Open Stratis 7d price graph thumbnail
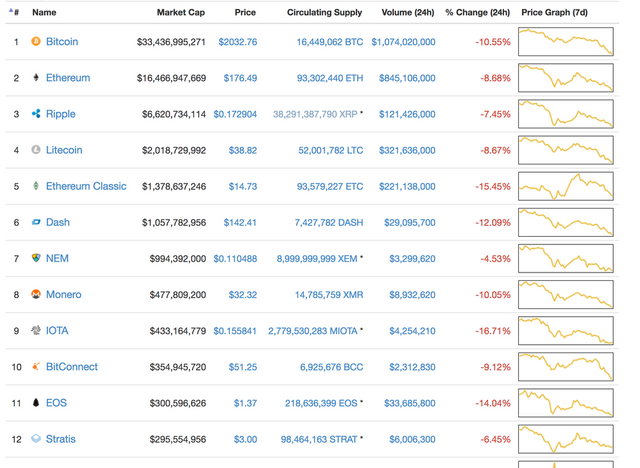Image resolution: width=640 pixels, height=468 pixels. [566, 439]
